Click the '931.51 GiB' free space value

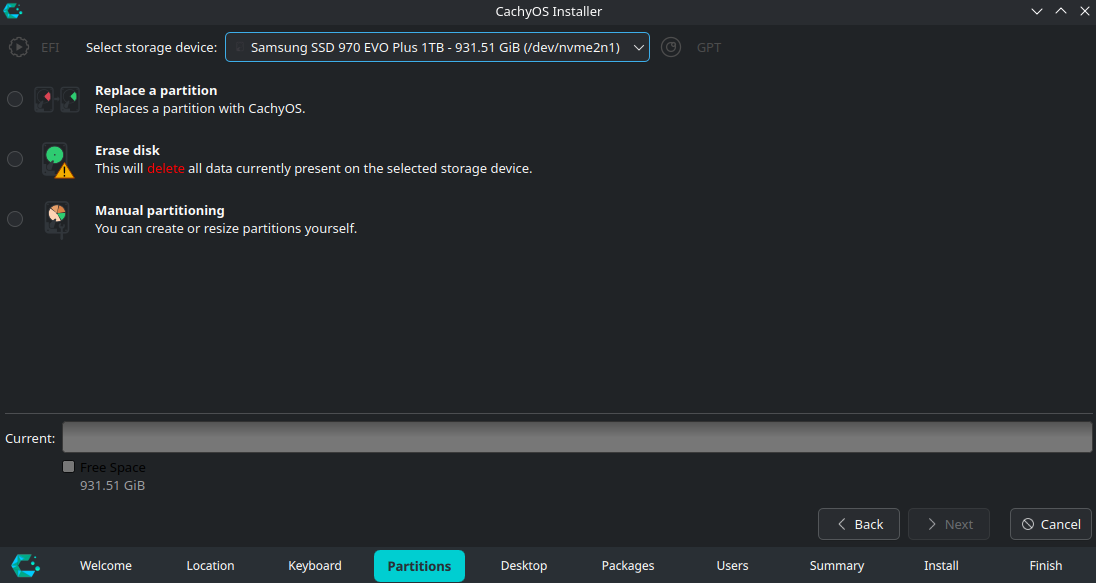coord(113,485)
